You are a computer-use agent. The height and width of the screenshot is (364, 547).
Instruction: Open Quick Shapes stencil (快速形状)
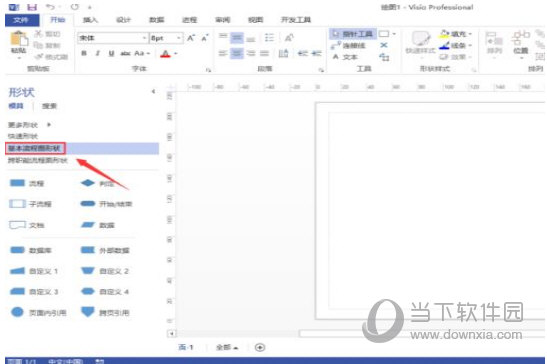[23, 136]
